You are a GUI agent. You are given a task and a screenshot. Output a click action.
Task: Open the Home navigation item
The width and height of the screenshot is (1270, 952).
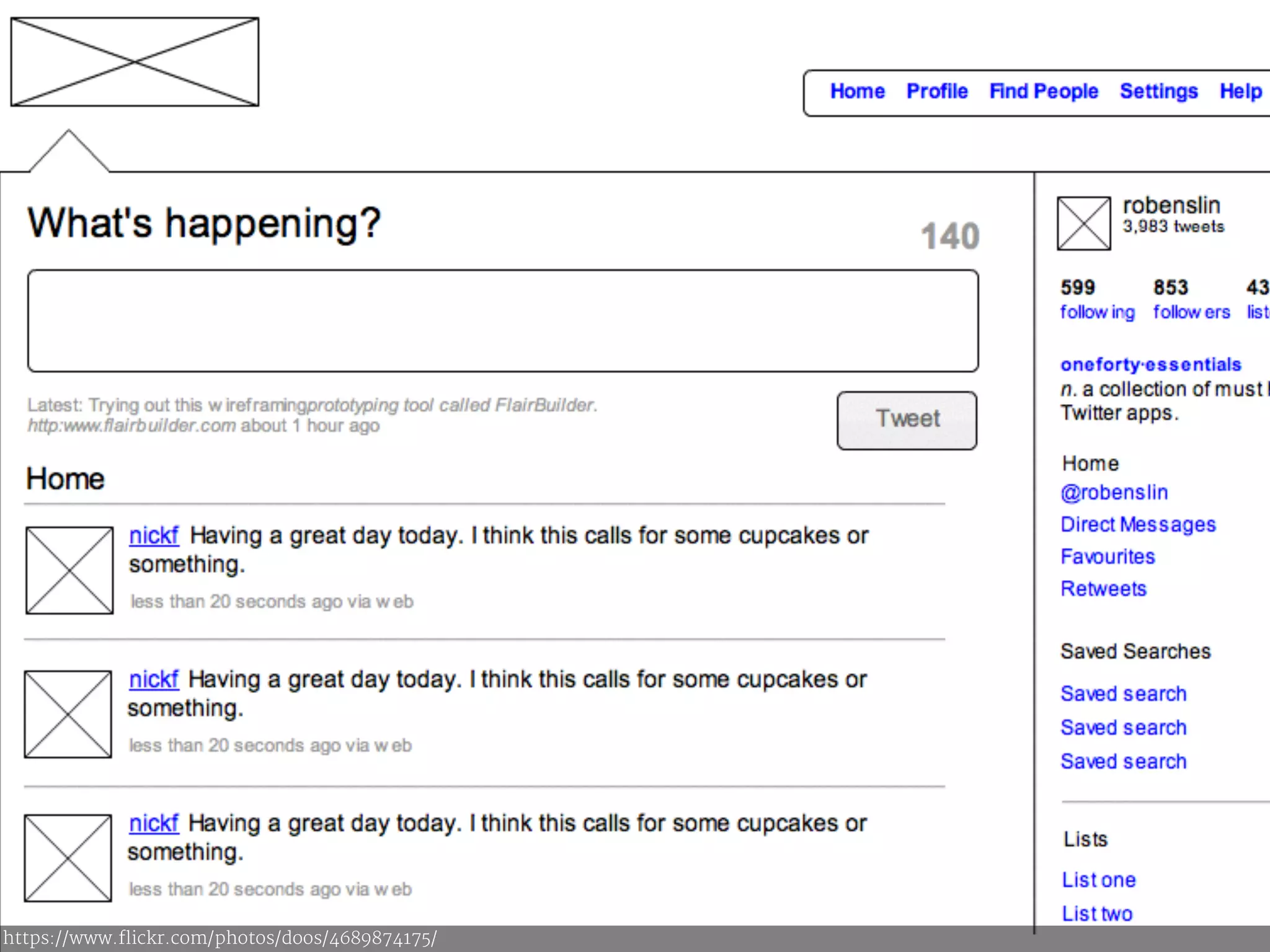point(857,91)
